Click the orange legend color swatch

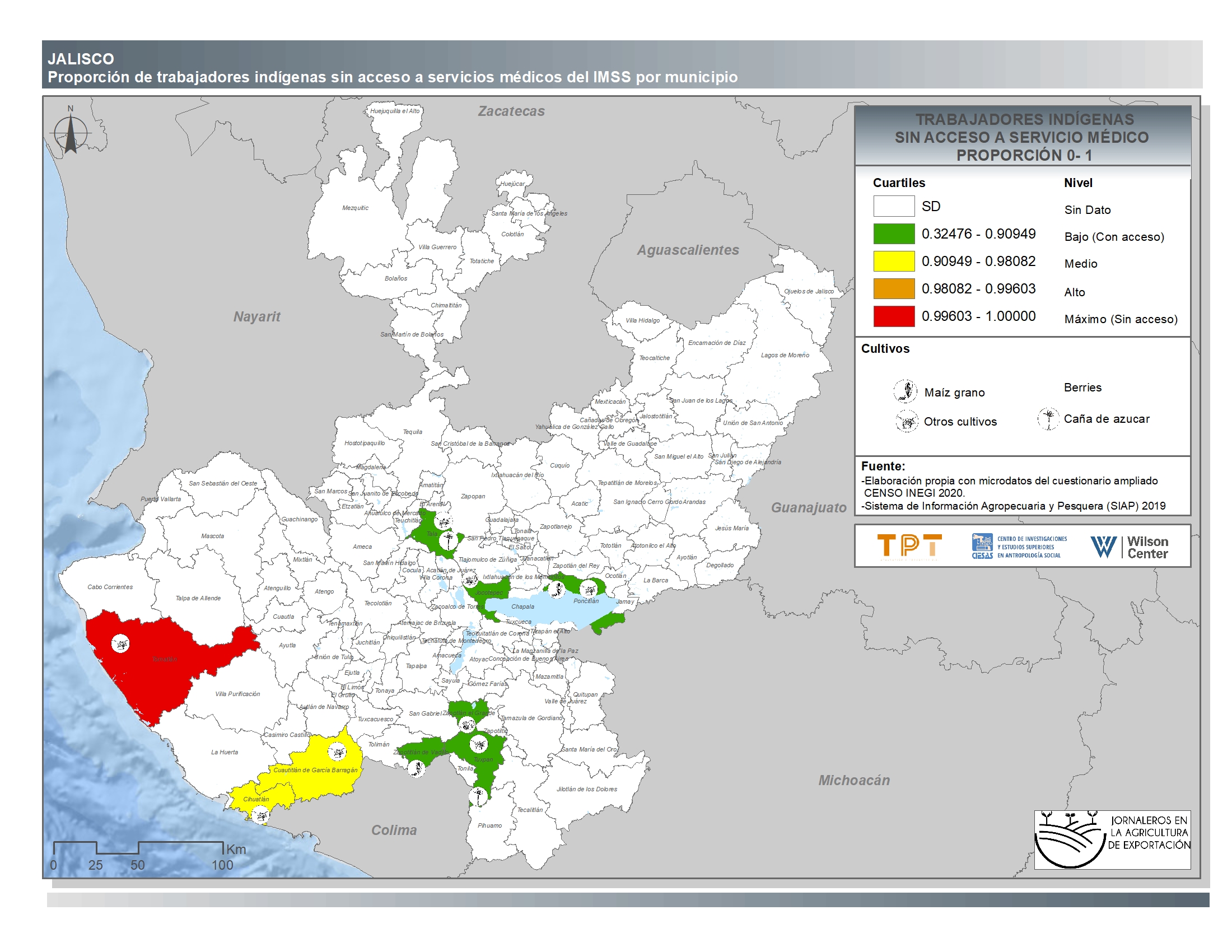click(x=894, y=289)
